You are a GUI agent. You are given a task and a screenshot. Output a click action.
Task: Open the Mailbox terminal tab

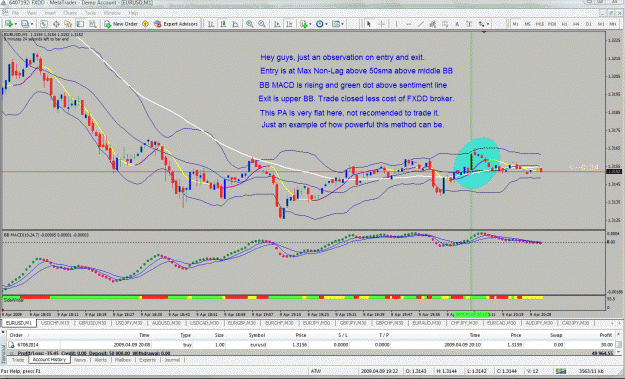coord(123,360)
